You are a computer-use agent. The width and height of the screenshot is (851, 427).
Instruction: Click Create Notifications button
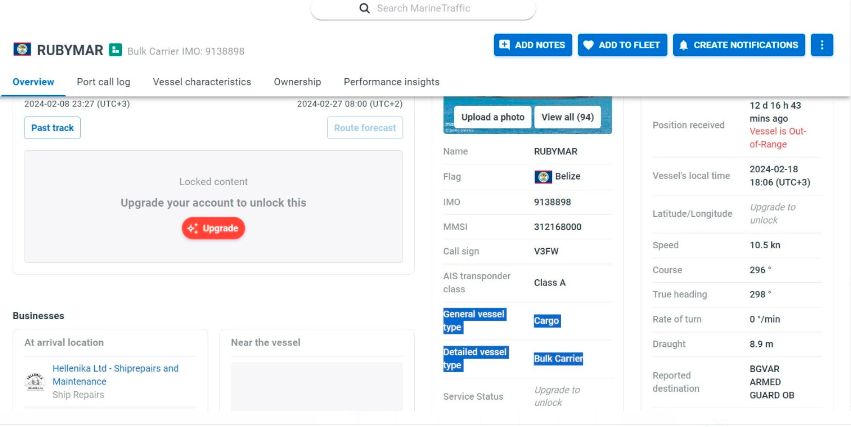(739, 45)
